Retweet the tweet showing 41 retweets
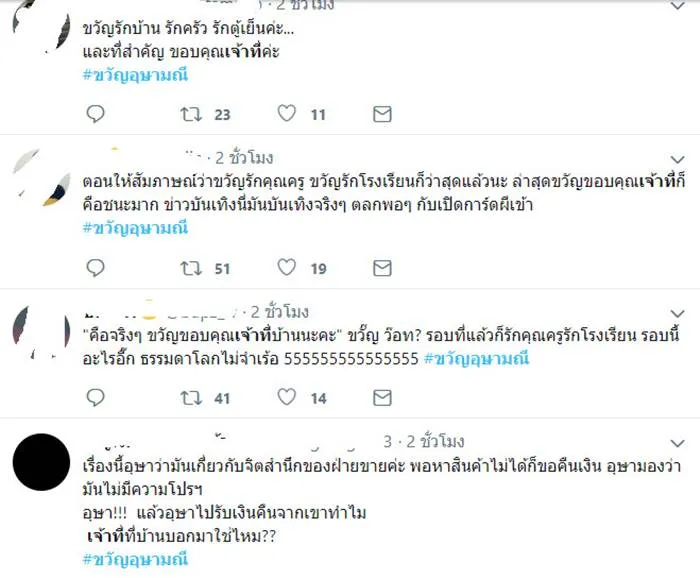 click(x=191, y=398)
